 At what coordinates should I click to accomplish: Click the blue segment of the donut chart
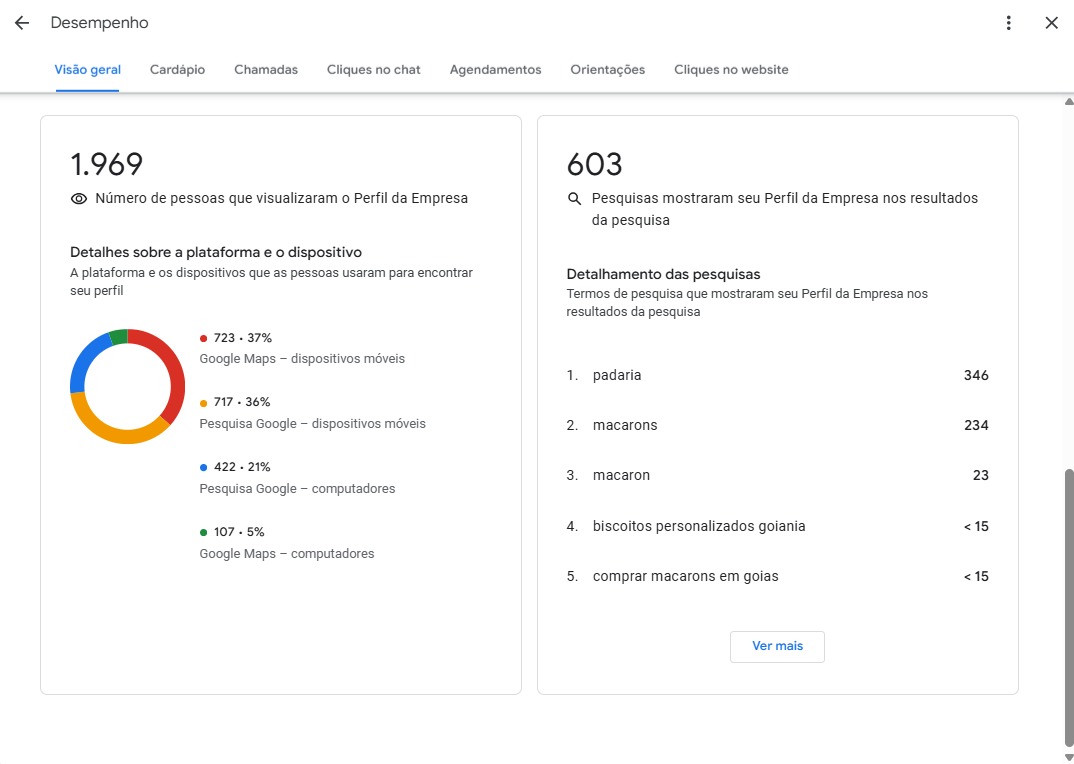(84, 361)
